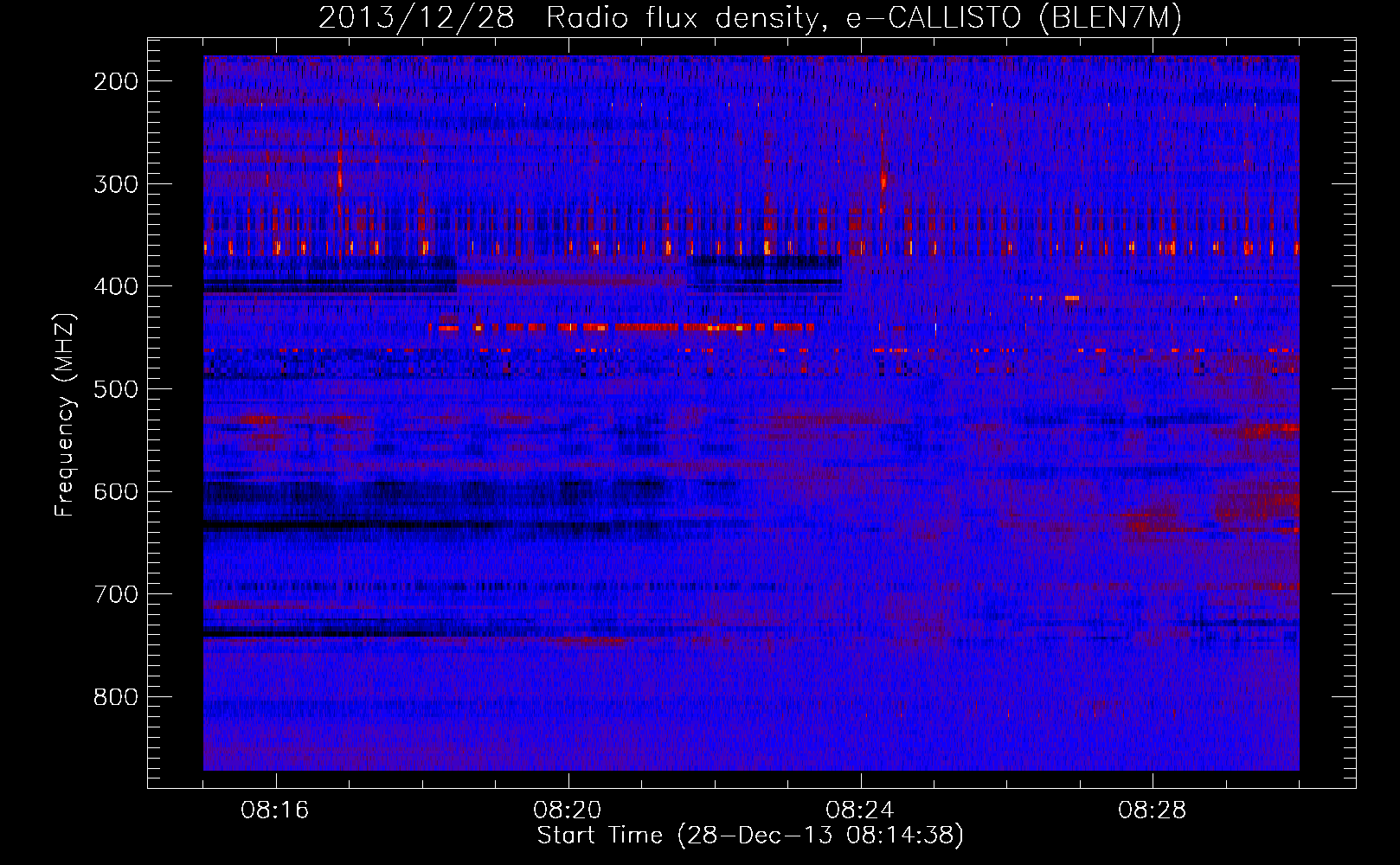The width and height of the screenshot is (1400, 865).
Task: Click the 600 frequency tick label
Action: tap(115, 491)
